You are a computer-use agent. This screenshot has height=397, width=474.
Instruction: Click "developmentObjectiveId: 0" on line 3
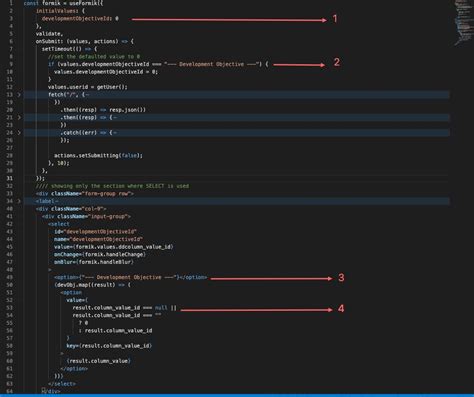(x=80, y=19)
